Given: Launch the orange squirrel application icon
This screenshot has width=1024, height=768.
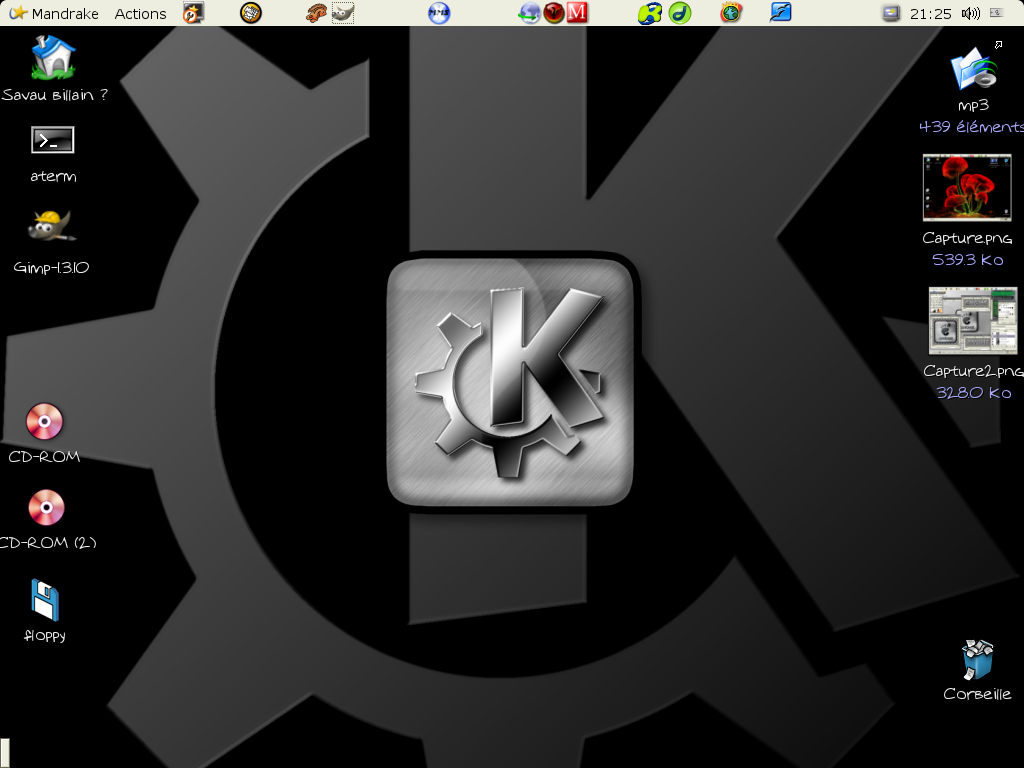Looking at the screenshot, I should pos(317,13).
